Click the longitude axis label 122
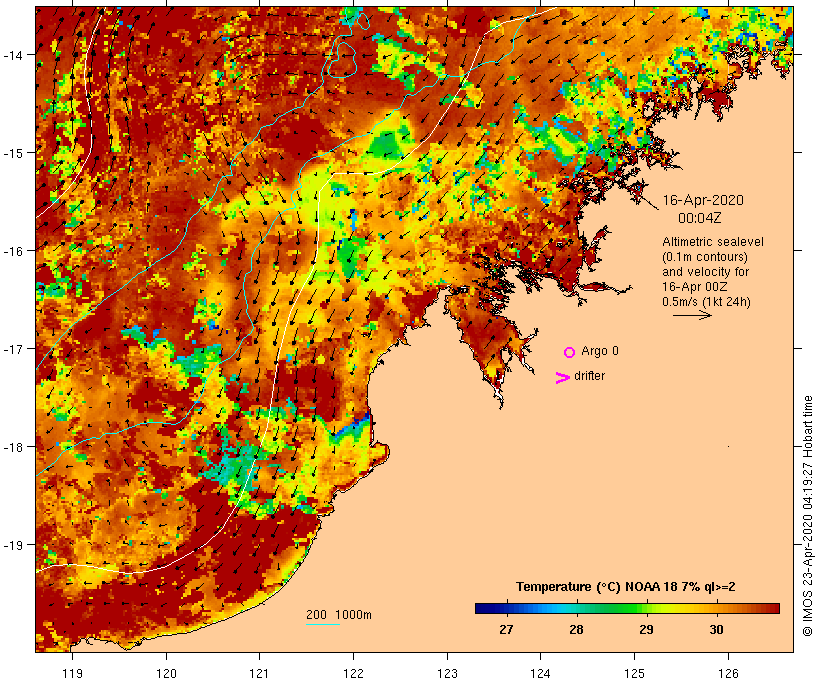820x680 pixels. tap(354, 673)
